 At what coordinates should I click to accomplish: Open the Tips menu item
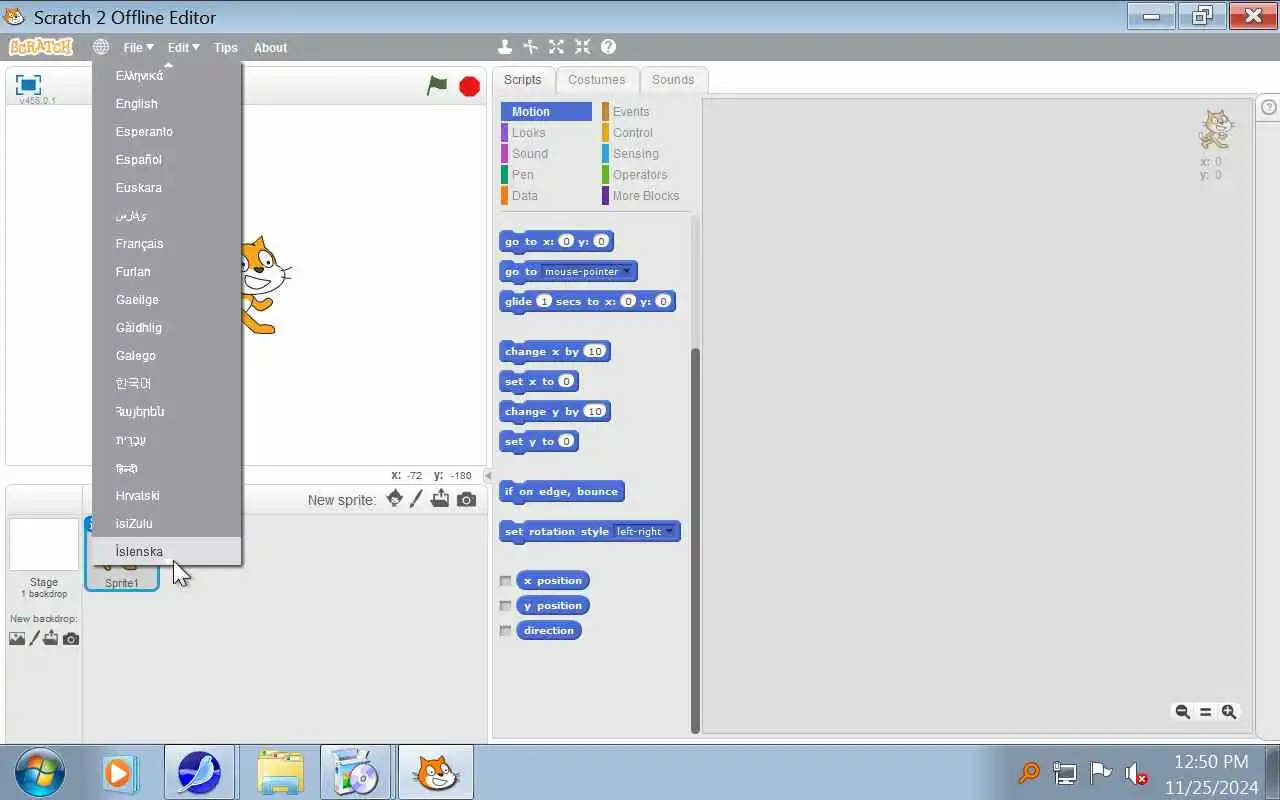226,47
